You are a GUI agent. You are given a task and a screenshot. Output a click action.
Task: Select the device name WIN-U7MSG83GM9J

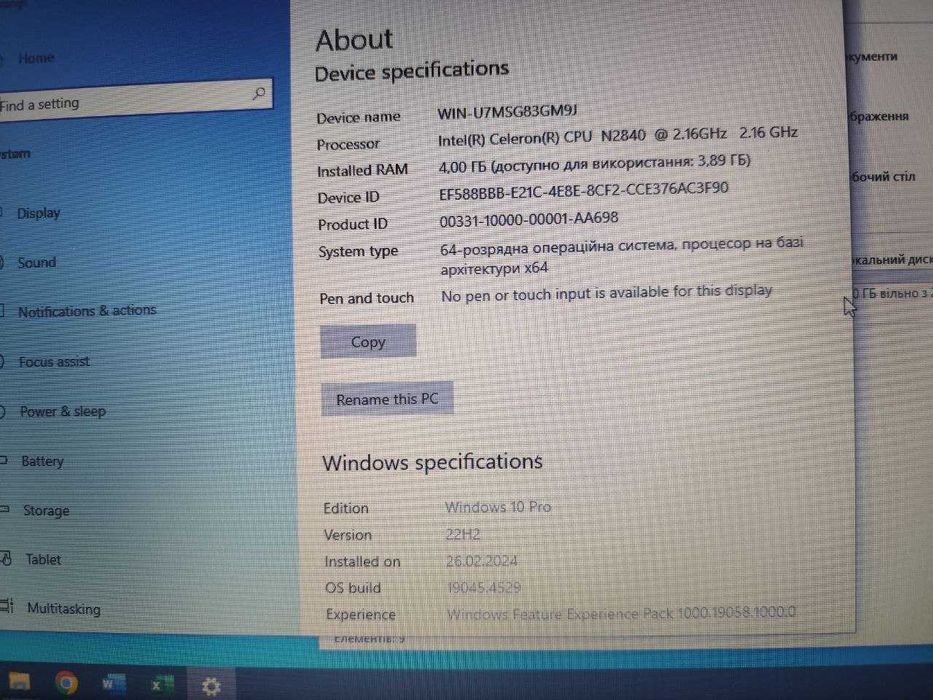point(507,111)
